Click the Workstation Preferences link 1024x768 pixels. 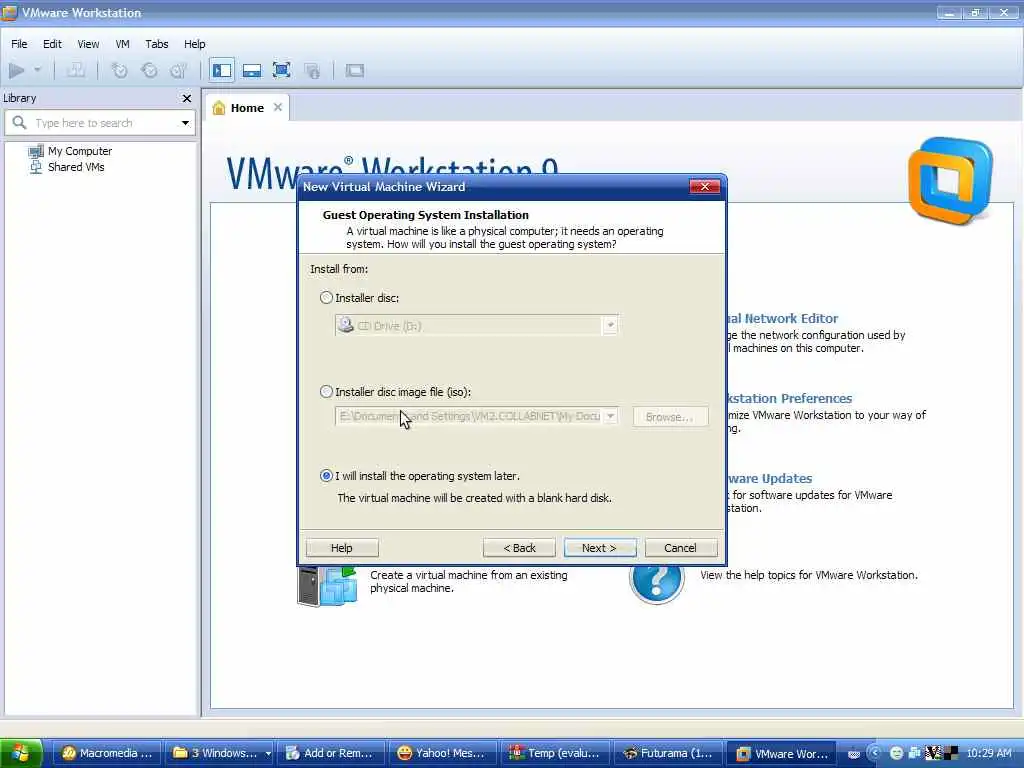(x=790, y=398)
